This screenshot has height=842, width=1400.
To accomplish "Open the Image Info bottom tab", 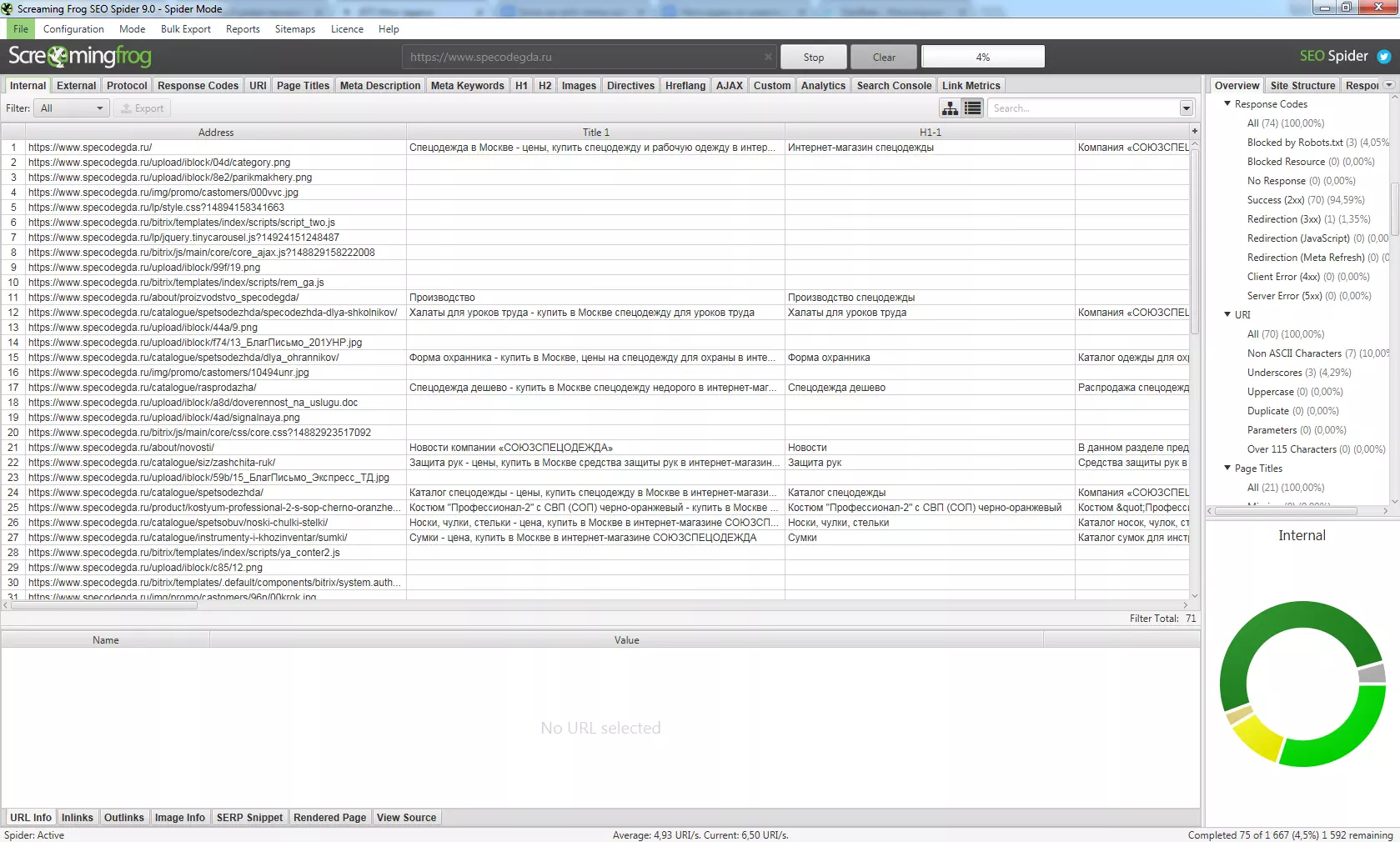I will coord(179,818).
